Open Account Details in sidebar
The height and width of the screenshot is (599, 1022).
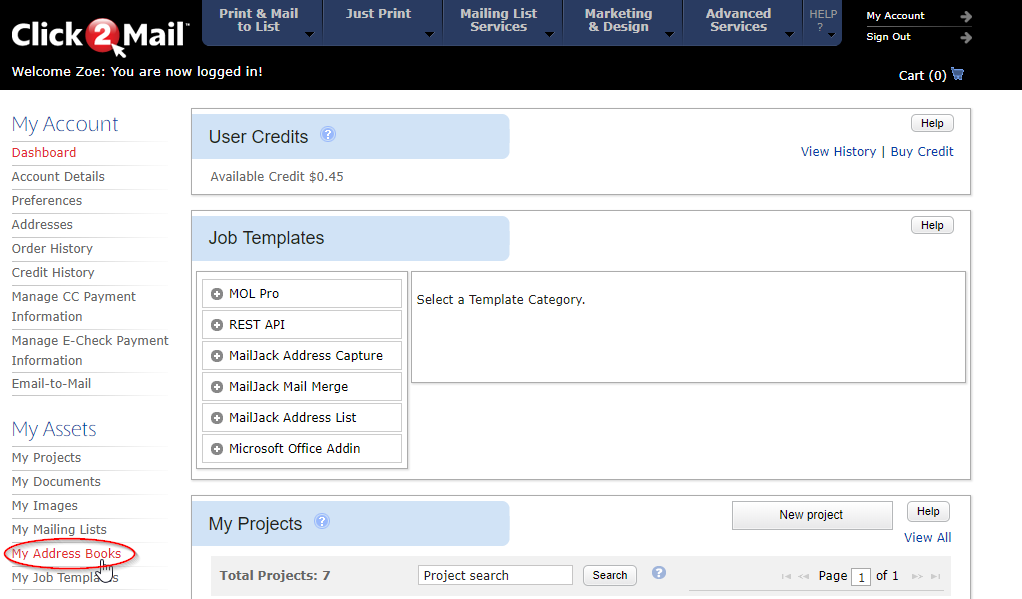58,177
